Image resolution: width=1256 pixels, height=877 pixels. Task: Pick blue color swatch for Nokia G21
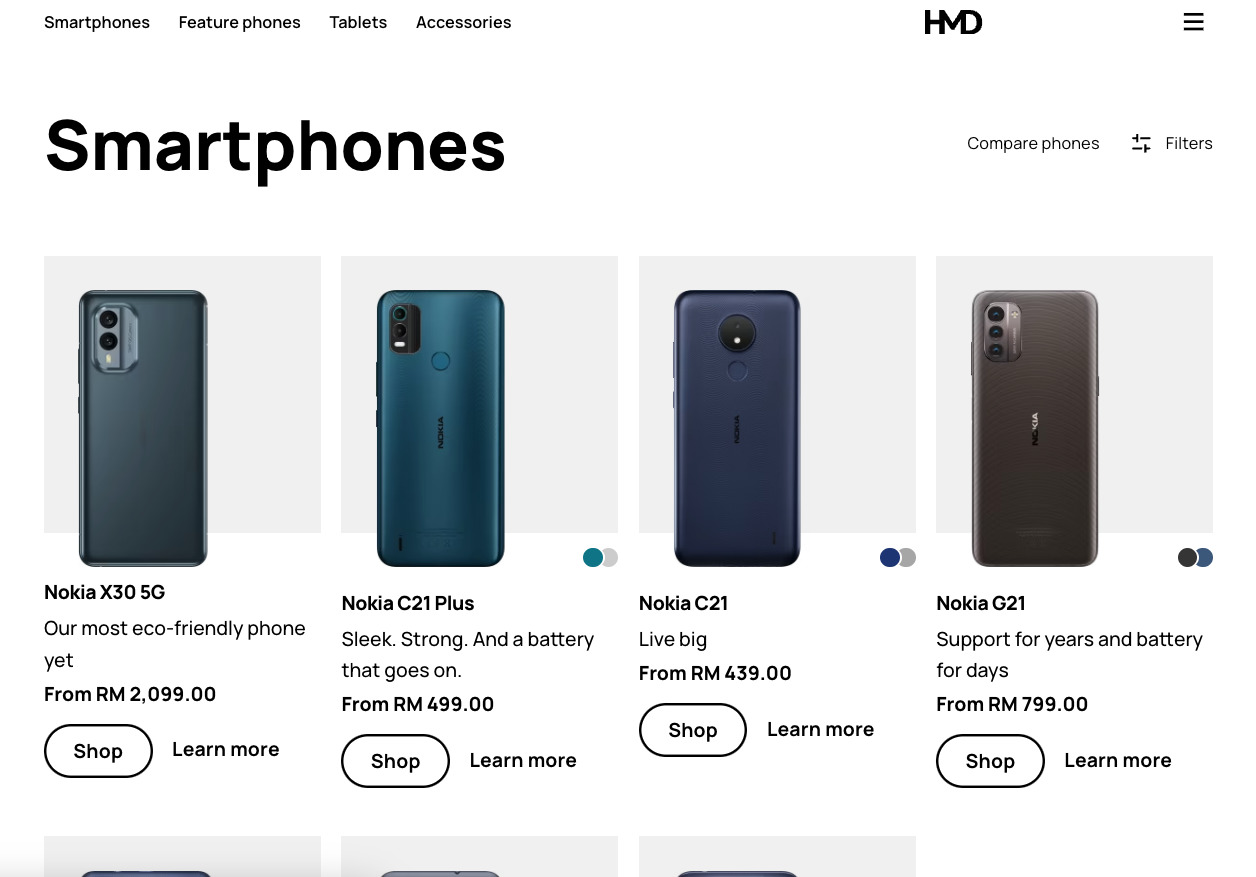[x=1205, y=557]
